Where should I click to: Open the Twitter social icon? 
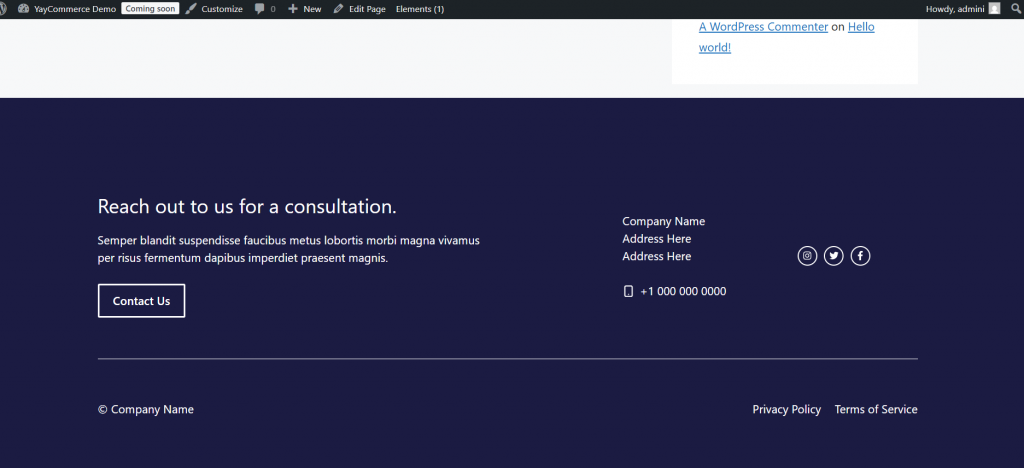833,256
